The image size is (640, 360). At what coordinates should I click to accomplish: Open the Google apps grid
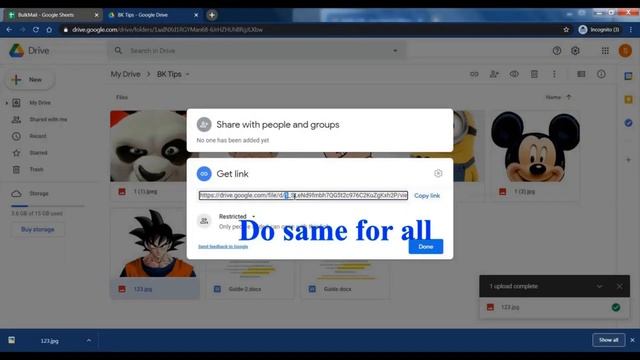(605, 51)
